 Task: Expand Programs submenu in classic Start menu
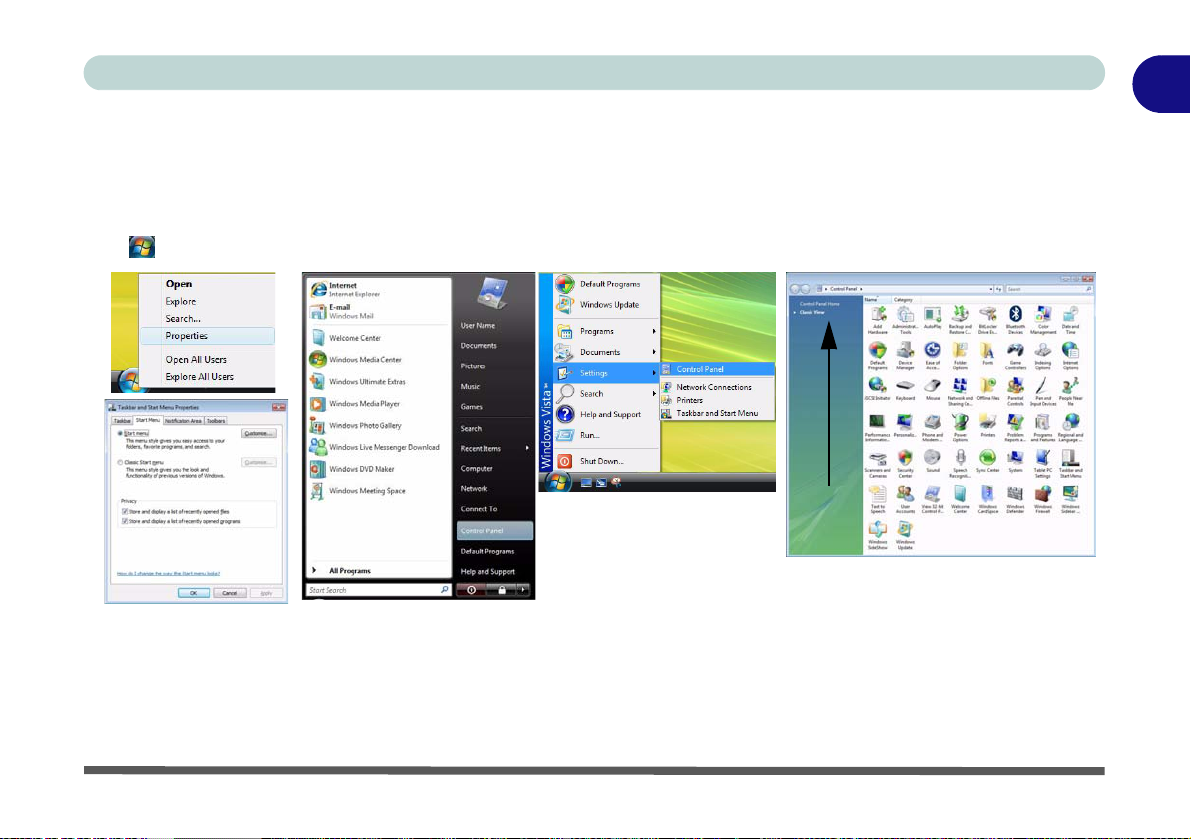pyautogui.click(x=607, y=332)
